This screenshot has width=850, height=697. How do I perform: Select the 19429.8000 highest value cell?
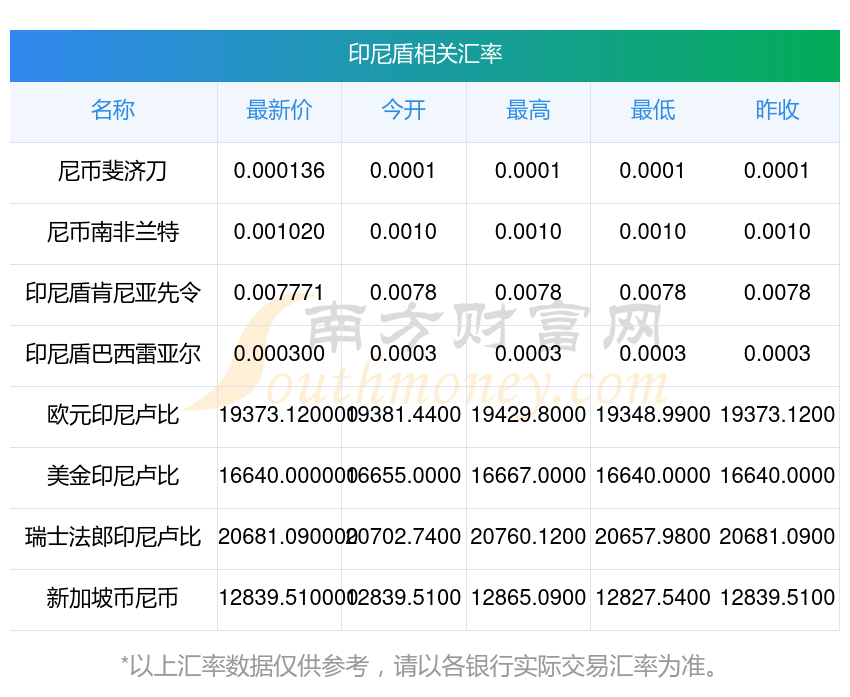[x=528, y=415]
